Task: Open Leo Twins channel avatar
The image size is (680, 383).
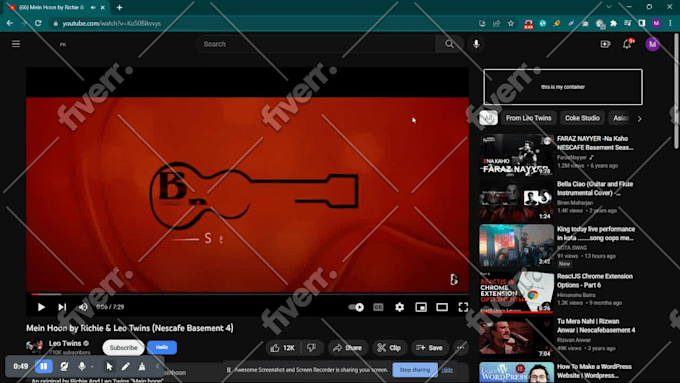Action: [x=34, y=347]
